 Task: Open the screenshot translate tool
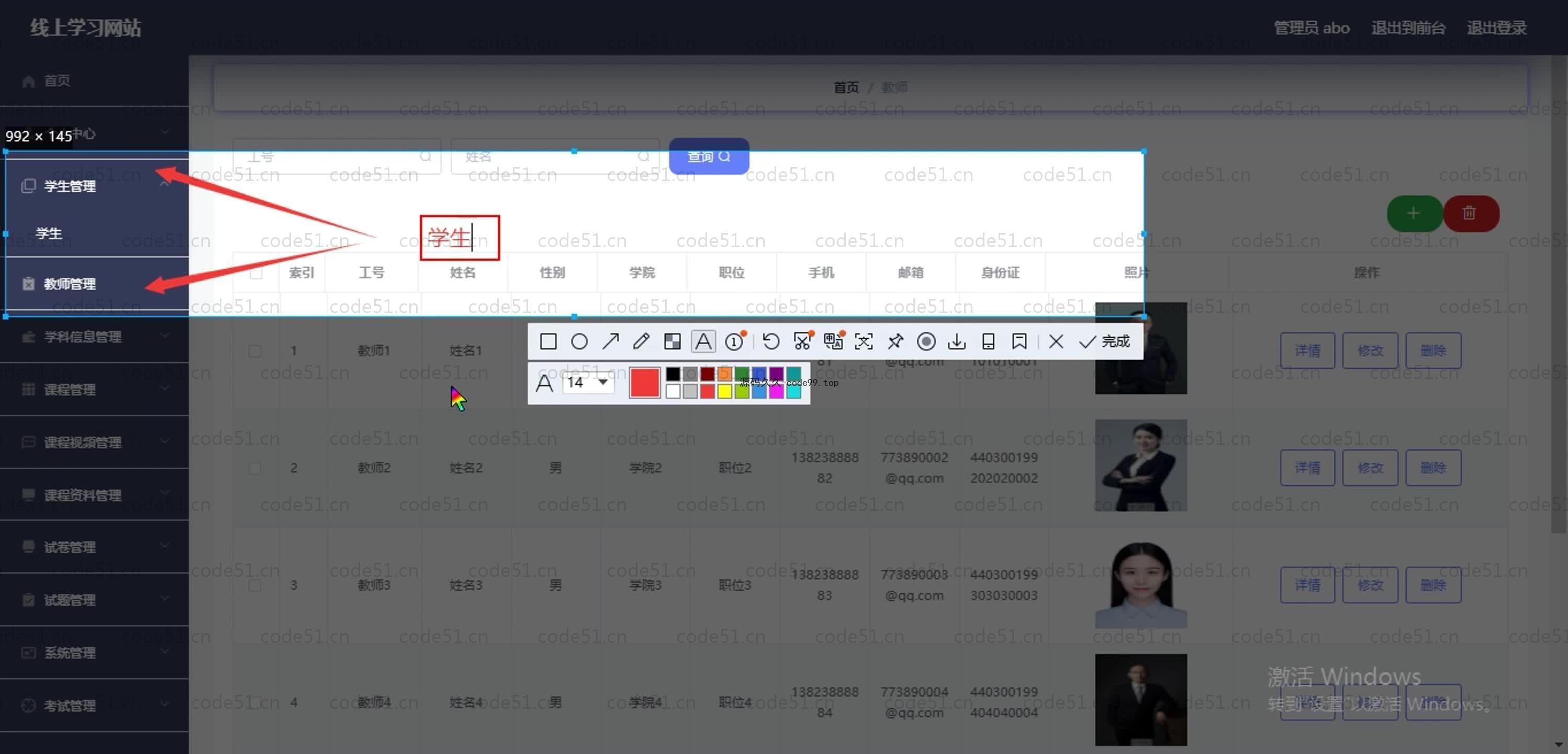coord(833,342)
